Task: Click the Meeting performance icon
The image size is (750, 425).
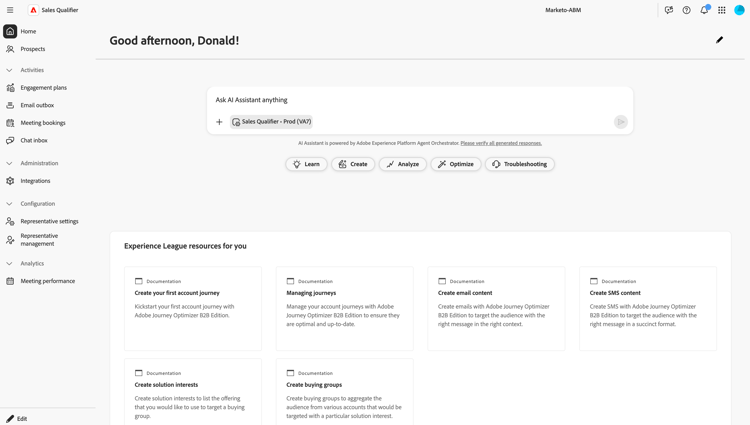Action: [x=10, y=281]
